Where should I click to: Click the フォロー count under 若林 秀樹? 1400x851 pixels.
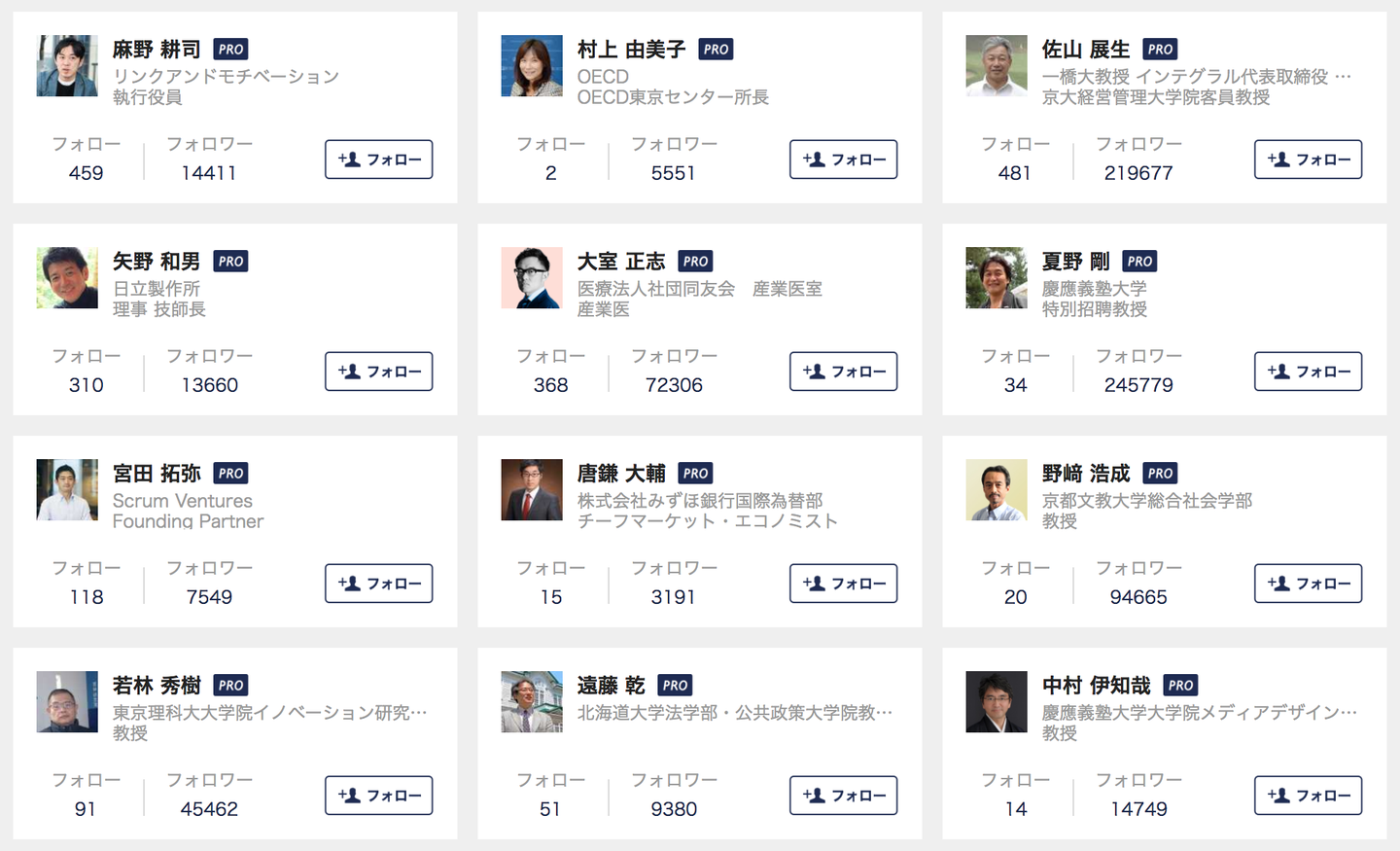(87, 808)
